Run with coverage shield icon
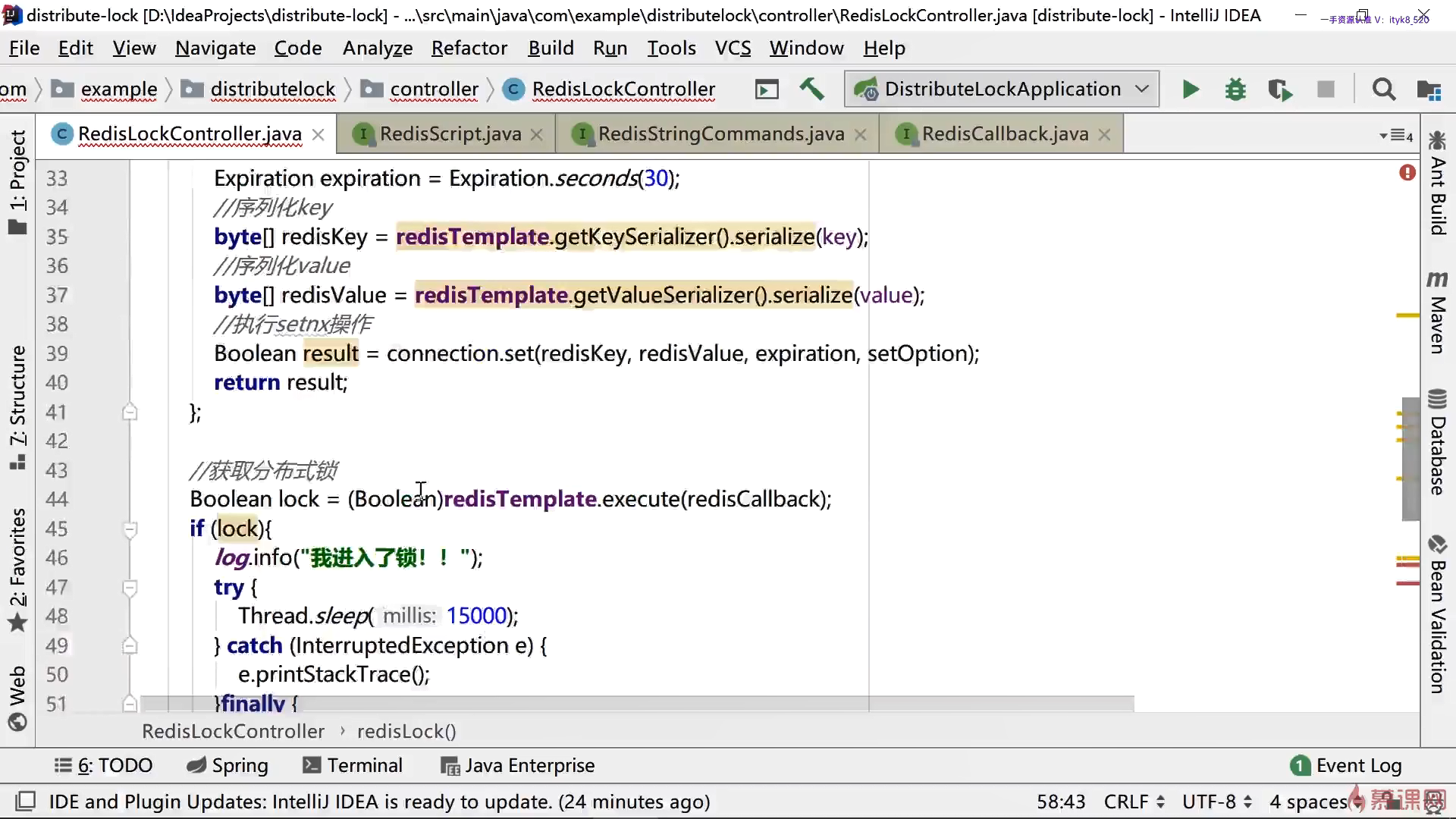Screen dimensions: 1456x819 tap(1280, 89)
